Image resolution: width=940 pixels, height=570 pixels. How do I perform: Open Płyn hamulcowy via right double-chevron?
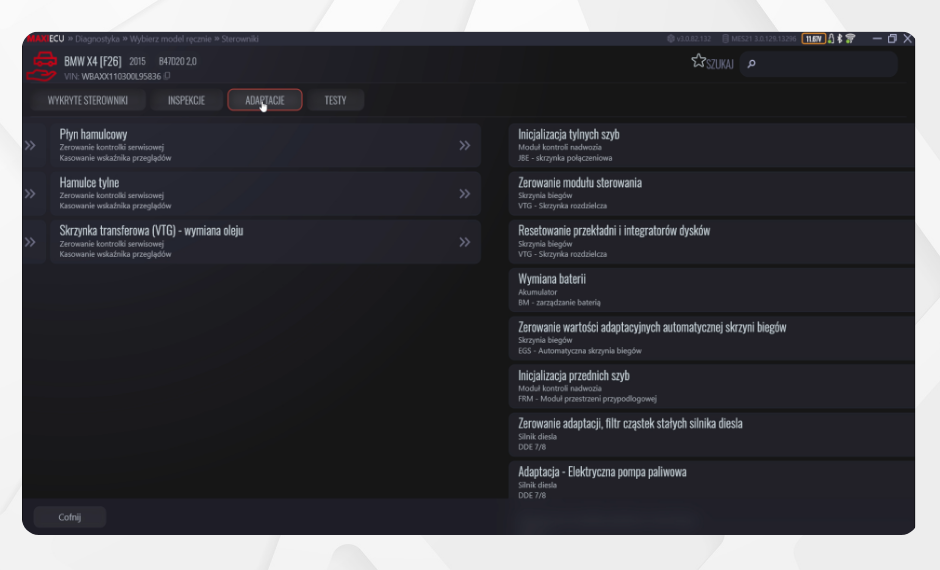pyautogui.click(x=465, y=146)
